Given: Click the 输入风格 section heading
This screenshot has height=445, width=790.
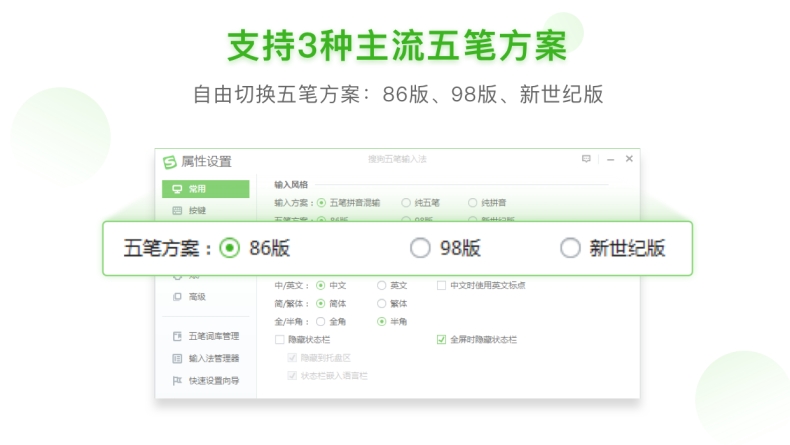Looking at the screenshot, I should coord(291,184).
